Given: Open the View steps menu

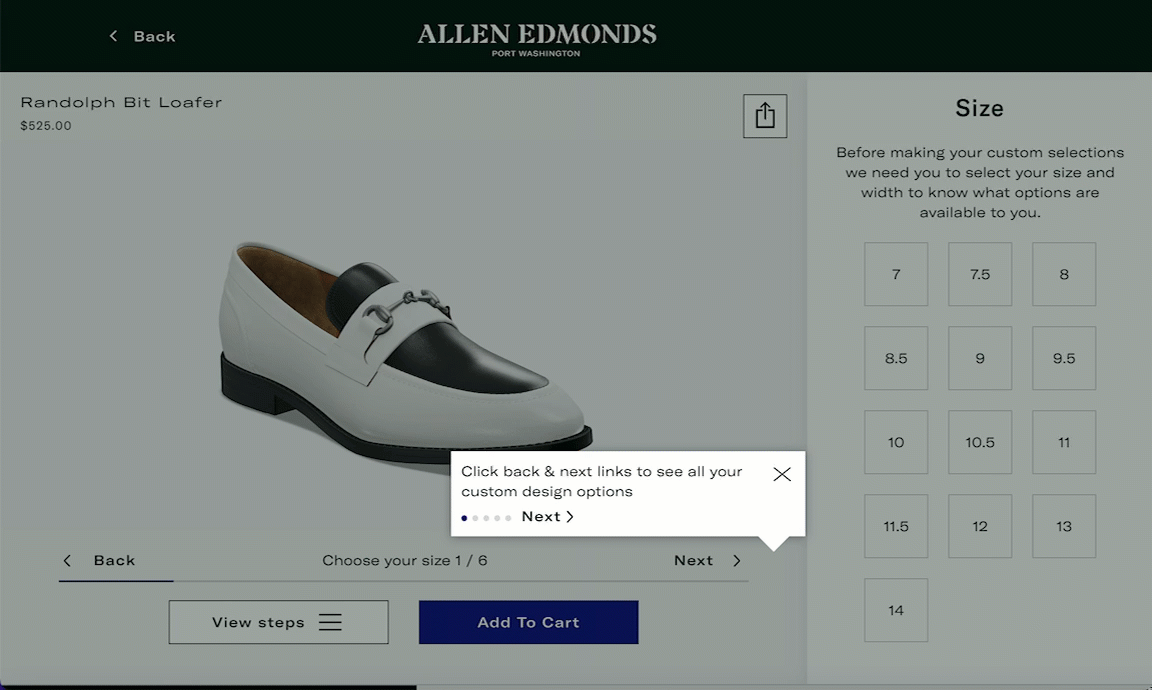Looking at the screenshot, I should 278,622.
